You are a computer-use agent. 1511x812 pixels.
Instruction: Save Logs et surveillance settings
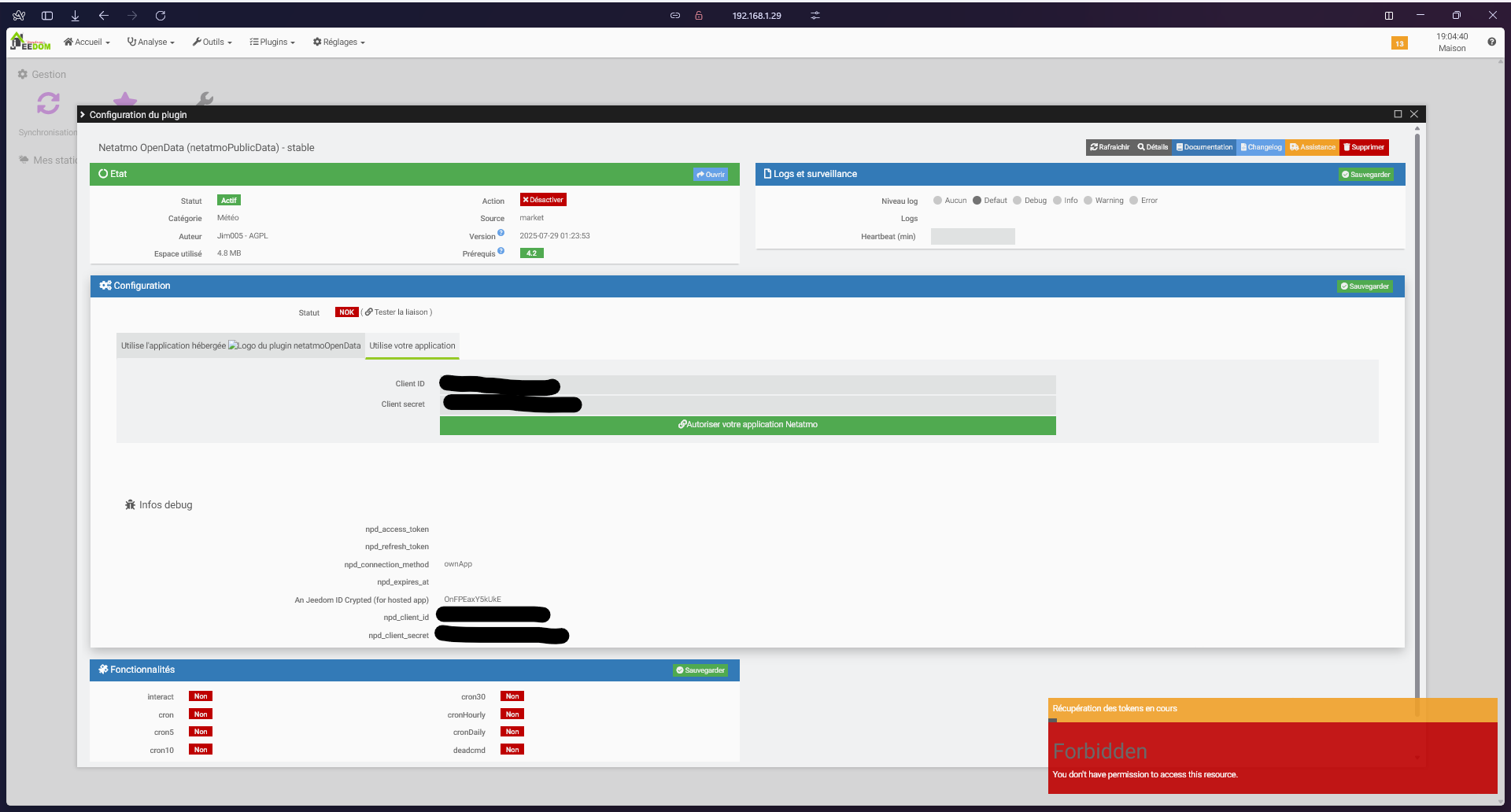[x=1366, y=175]
